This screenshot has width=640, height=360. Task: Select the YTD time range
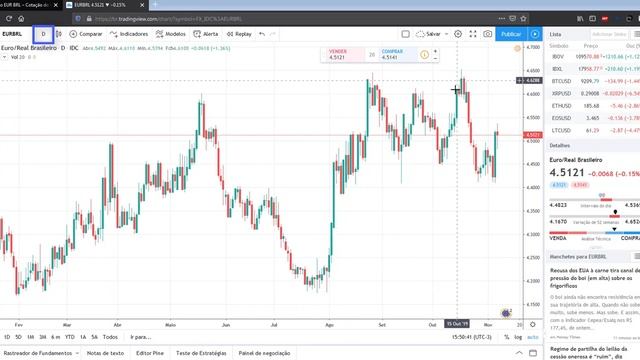(x=70, y=337)
